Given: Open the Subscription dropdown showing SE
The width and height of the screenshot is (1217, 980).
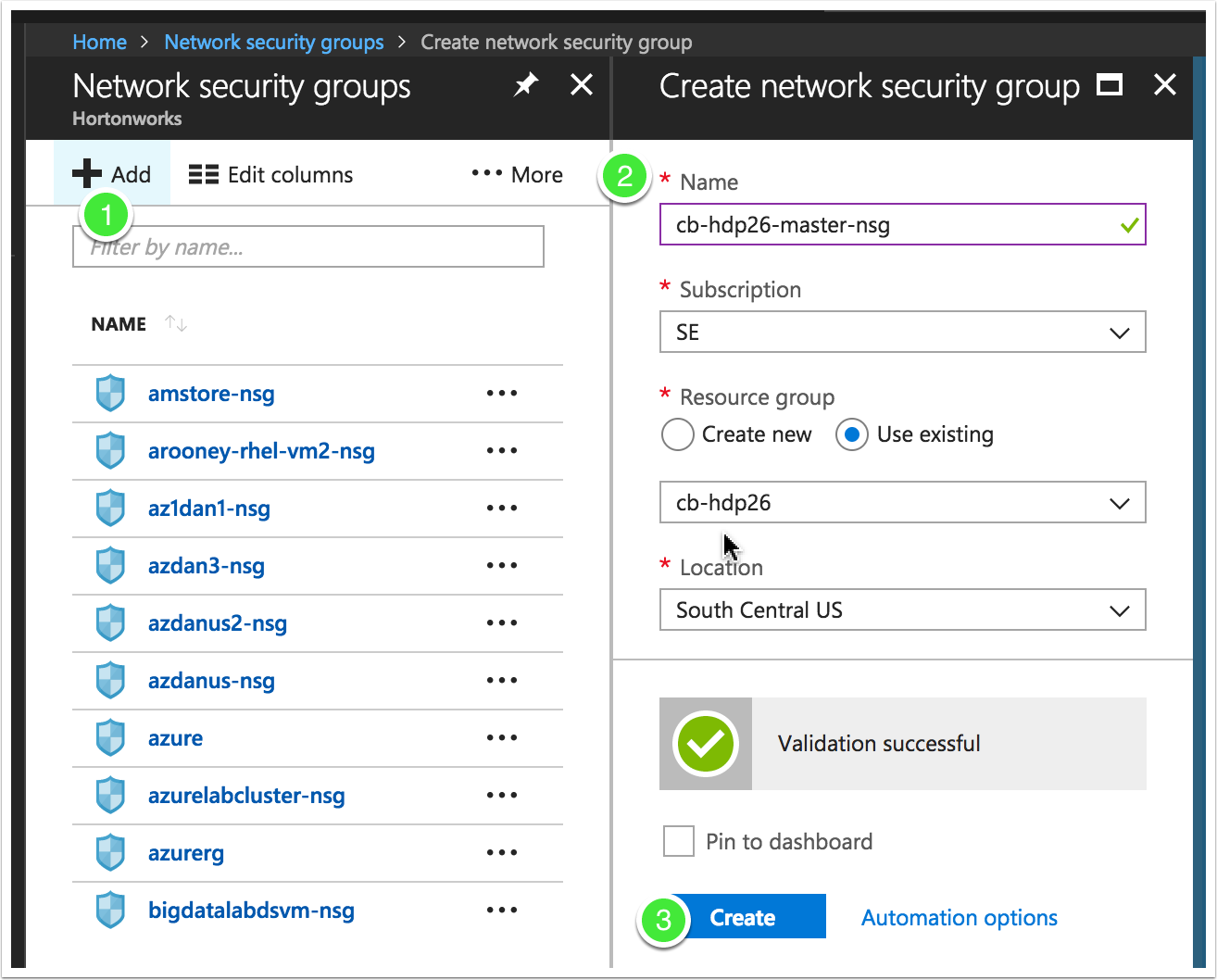Looking at the screenshot, I should click(x=902, y=332).
